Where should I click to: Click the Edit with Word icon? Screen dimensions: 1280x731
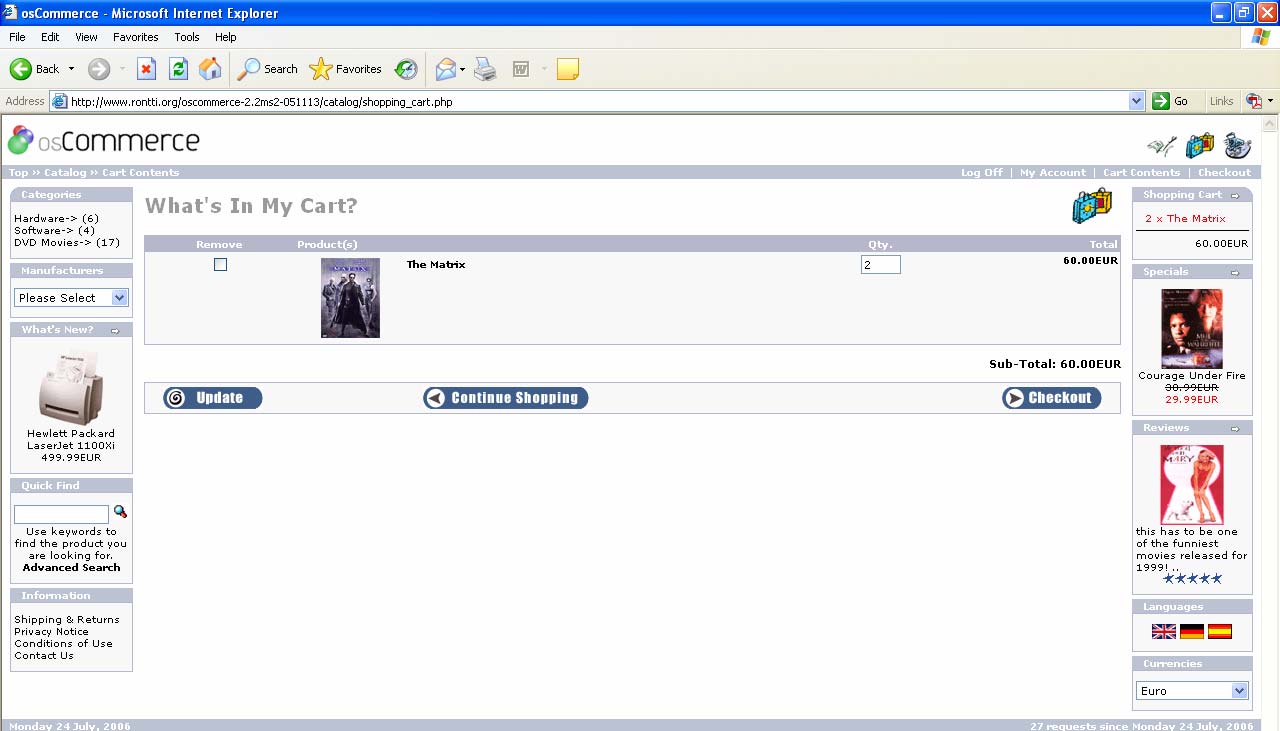tap(521, 69)
